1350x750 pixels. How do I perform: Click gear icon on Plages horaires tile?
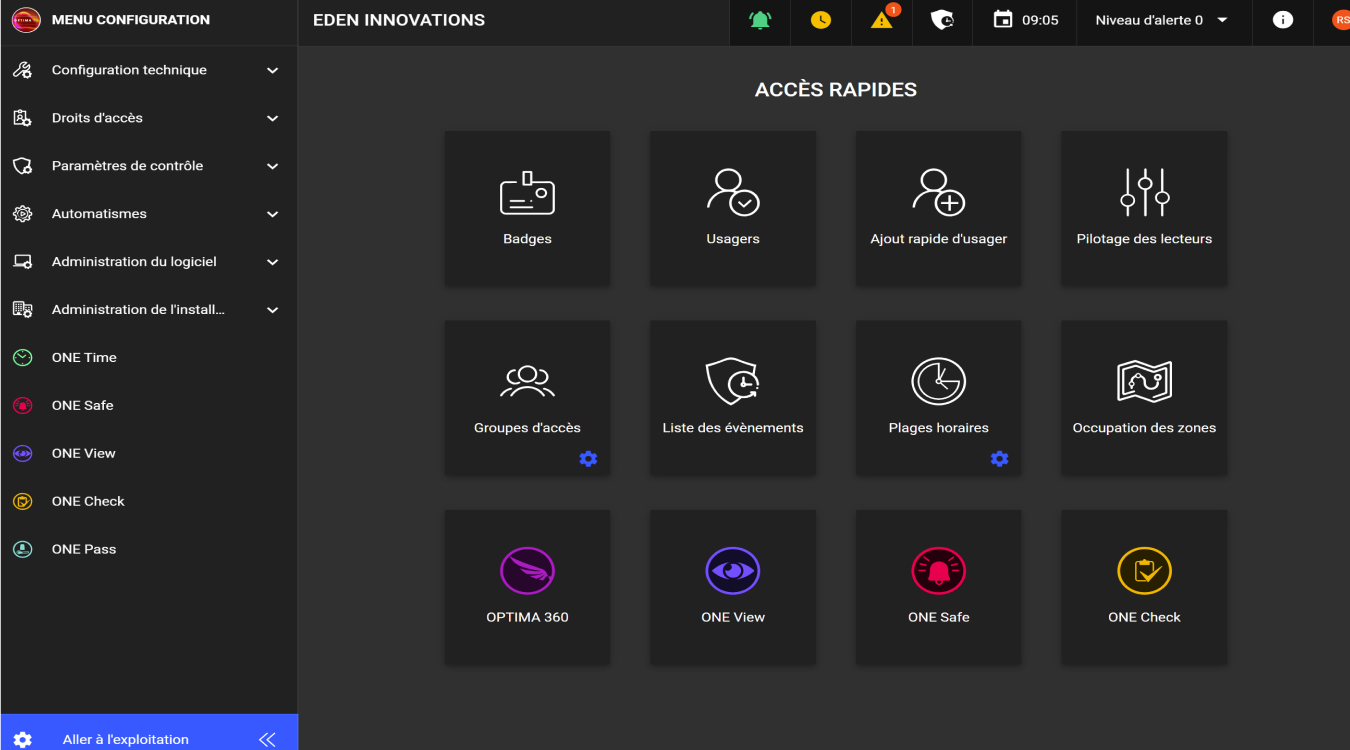click(x=999, y=459)
